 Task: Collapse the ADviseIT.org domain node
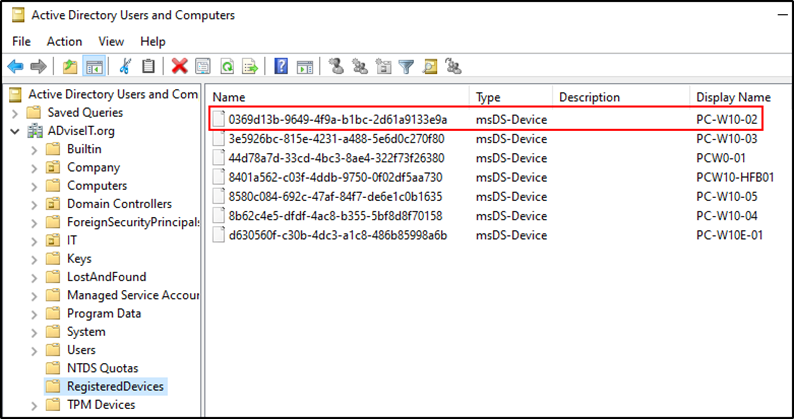pyautogui.click(x=15, y=131)
